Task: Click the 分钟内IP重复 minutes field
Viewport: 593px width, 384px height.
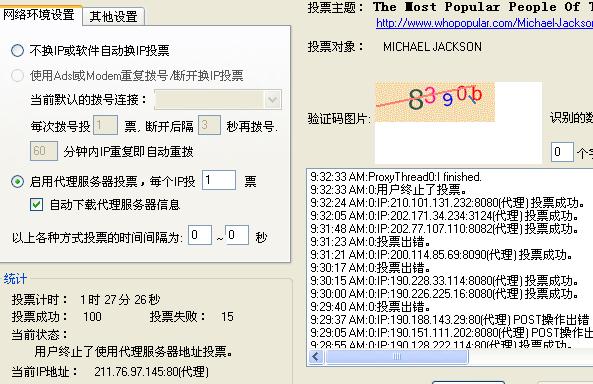Action: pyautogui.click(x=44, y=151)
